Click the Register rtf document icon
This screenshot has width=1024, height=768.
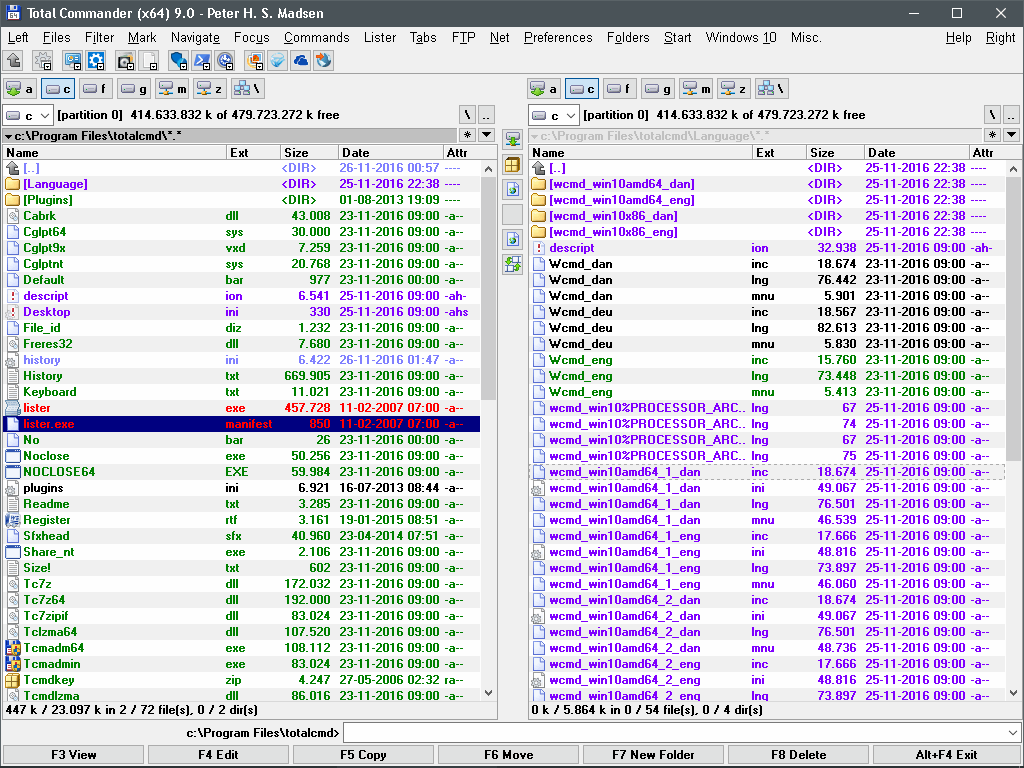point(12,520)
